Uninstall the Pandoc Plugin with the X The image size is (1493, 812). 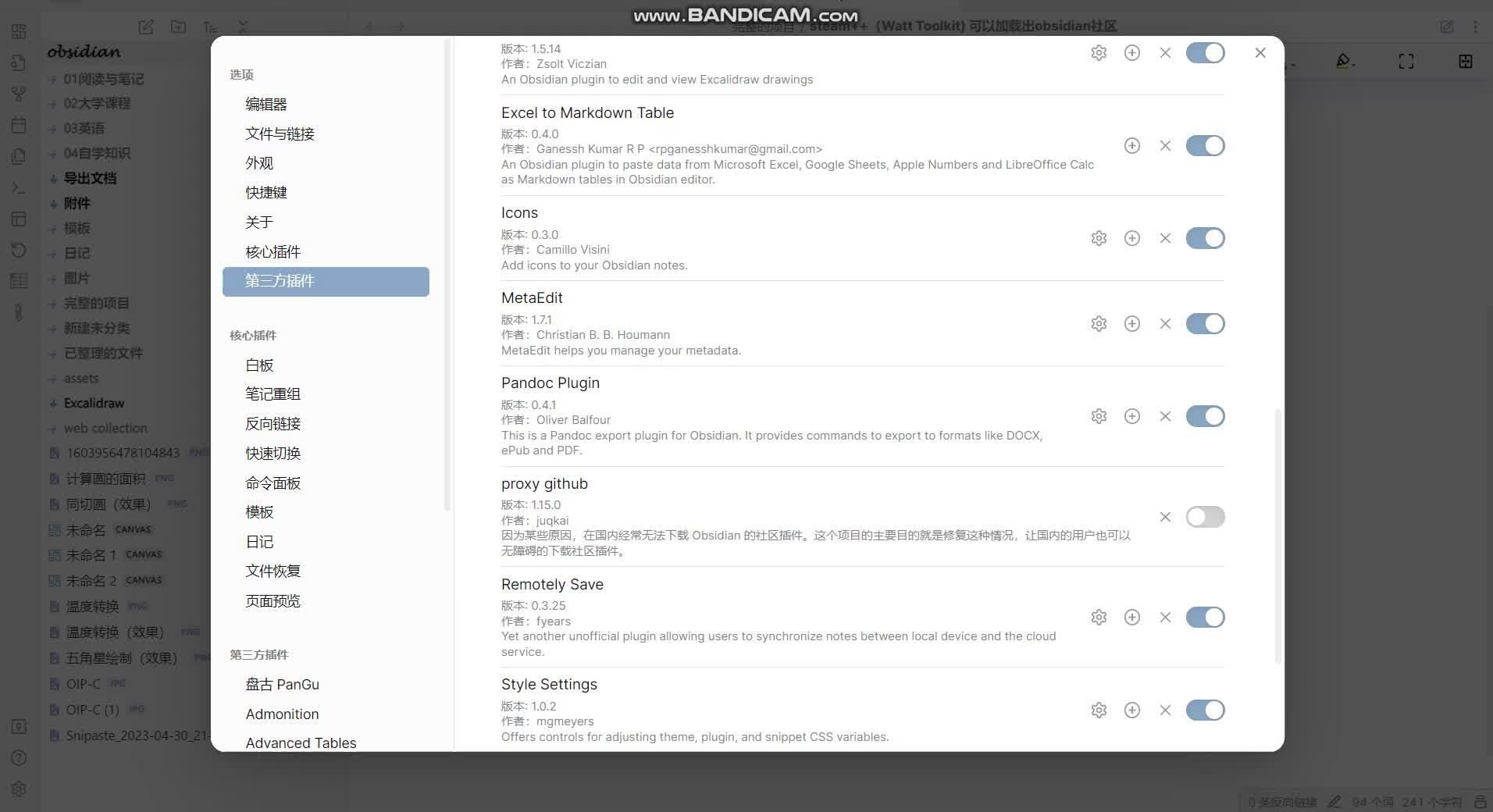coord(1165,416)
